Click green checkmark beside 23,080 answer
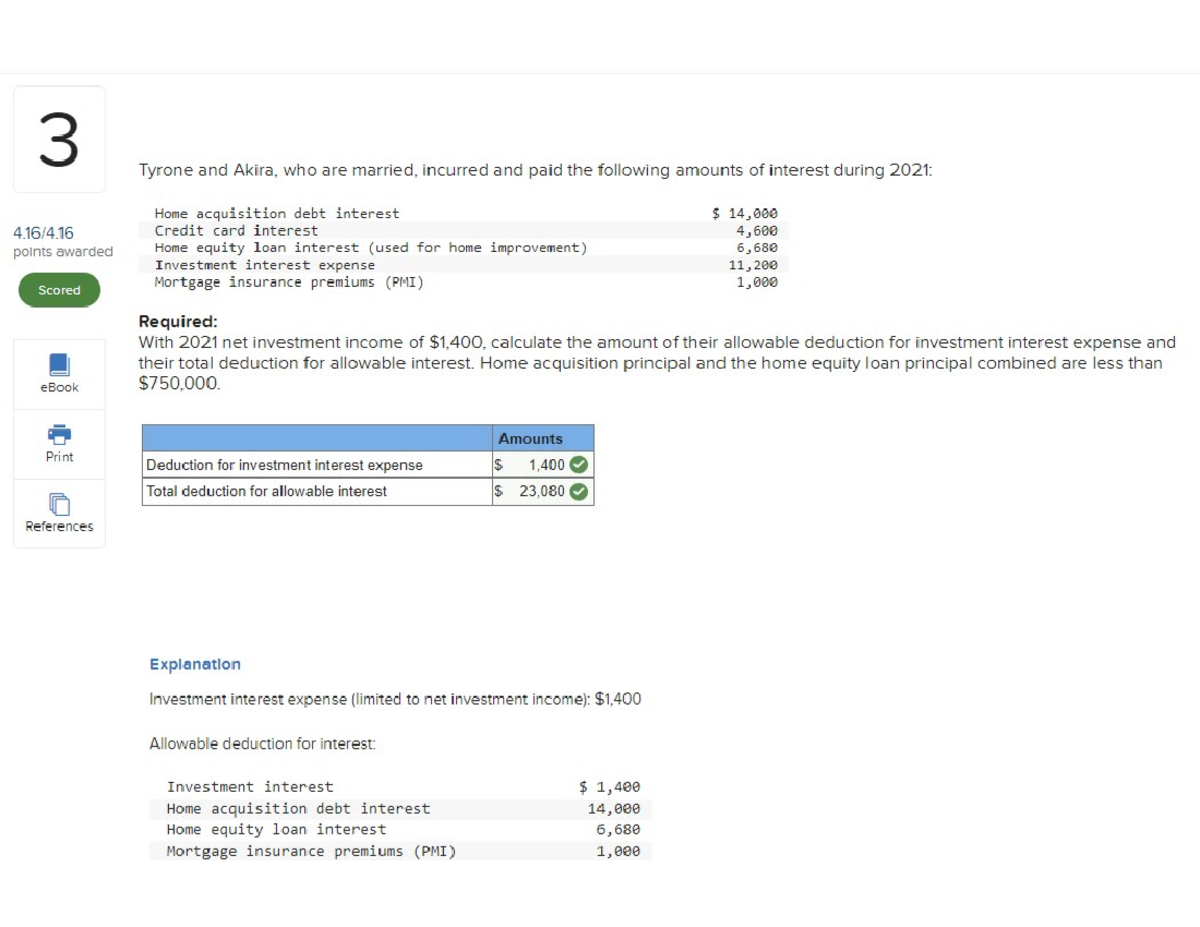This screenshot has width=1200, height=927. 578,491
